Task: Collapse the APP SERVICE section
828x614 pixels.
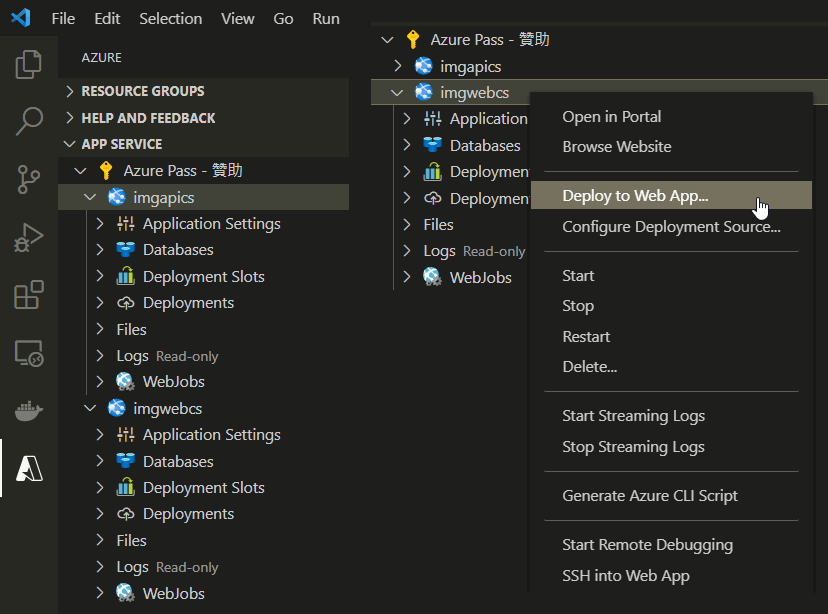Action: [121, 144]
